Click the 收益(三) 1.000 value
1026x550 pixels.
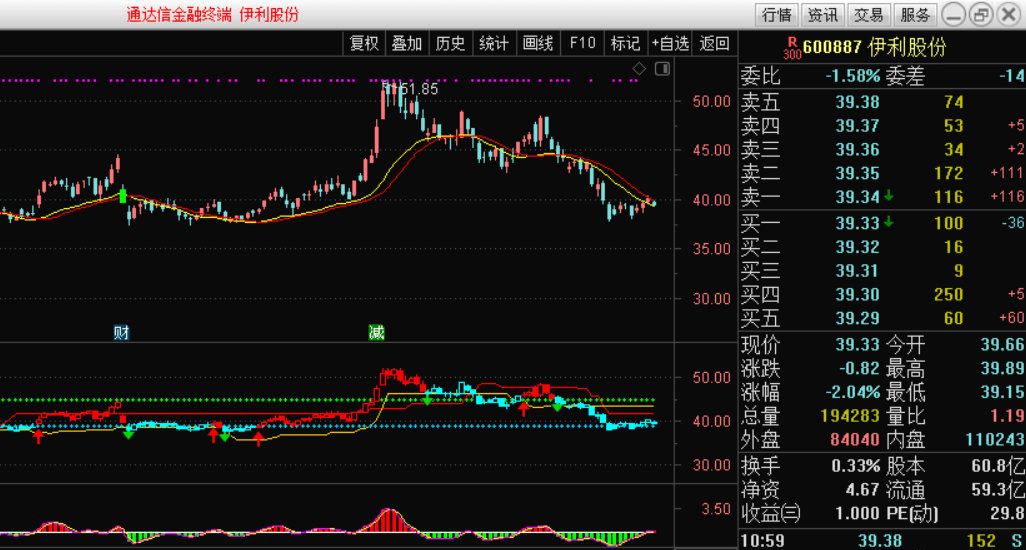click(x=857, y=513)
